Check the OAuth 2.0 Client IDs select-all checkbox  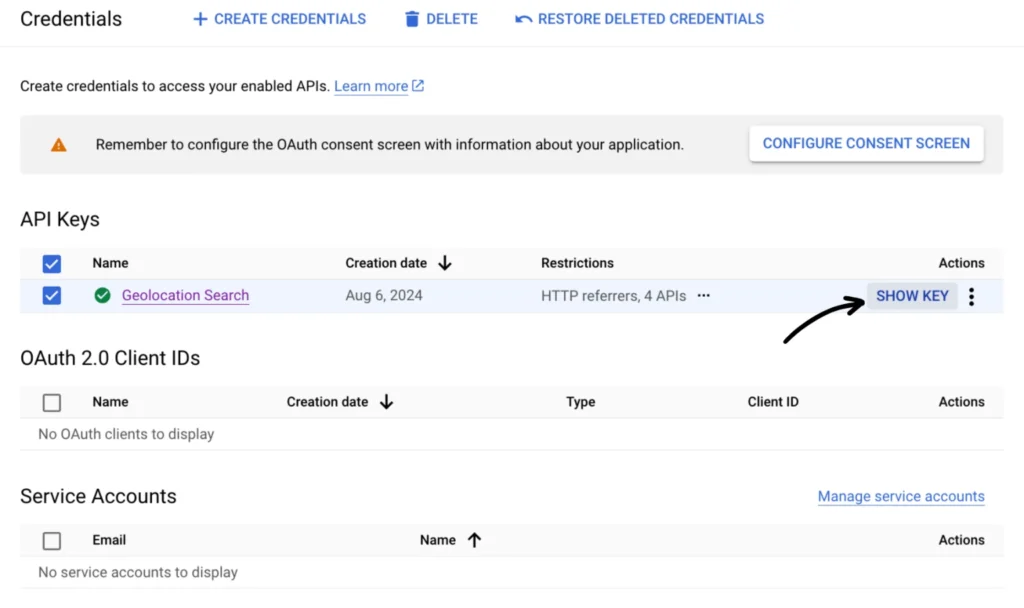52,402
